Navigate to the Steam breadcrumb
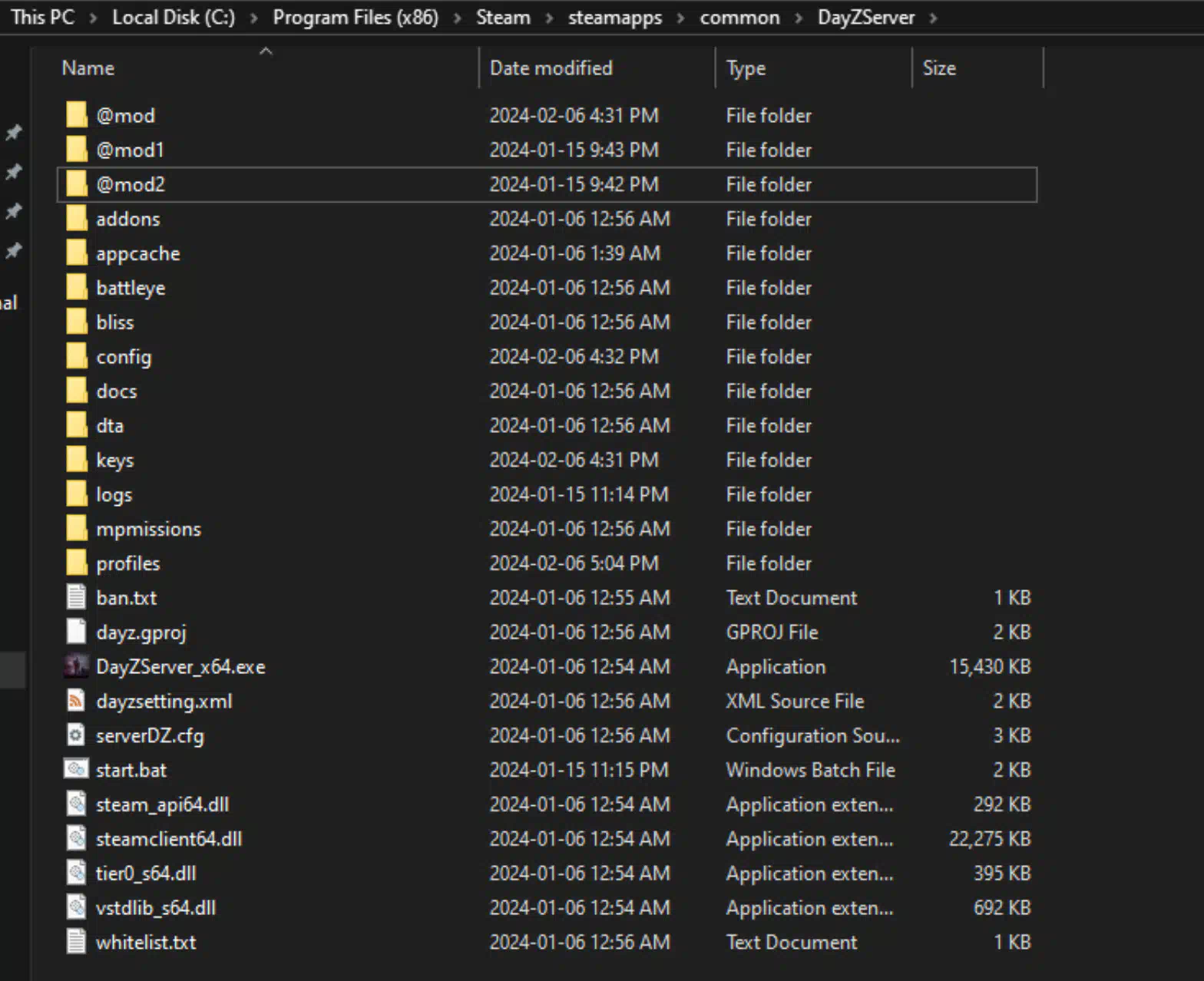Viewport: 1204px width, 981px height. pyautogui.click(x=503, y=17)
